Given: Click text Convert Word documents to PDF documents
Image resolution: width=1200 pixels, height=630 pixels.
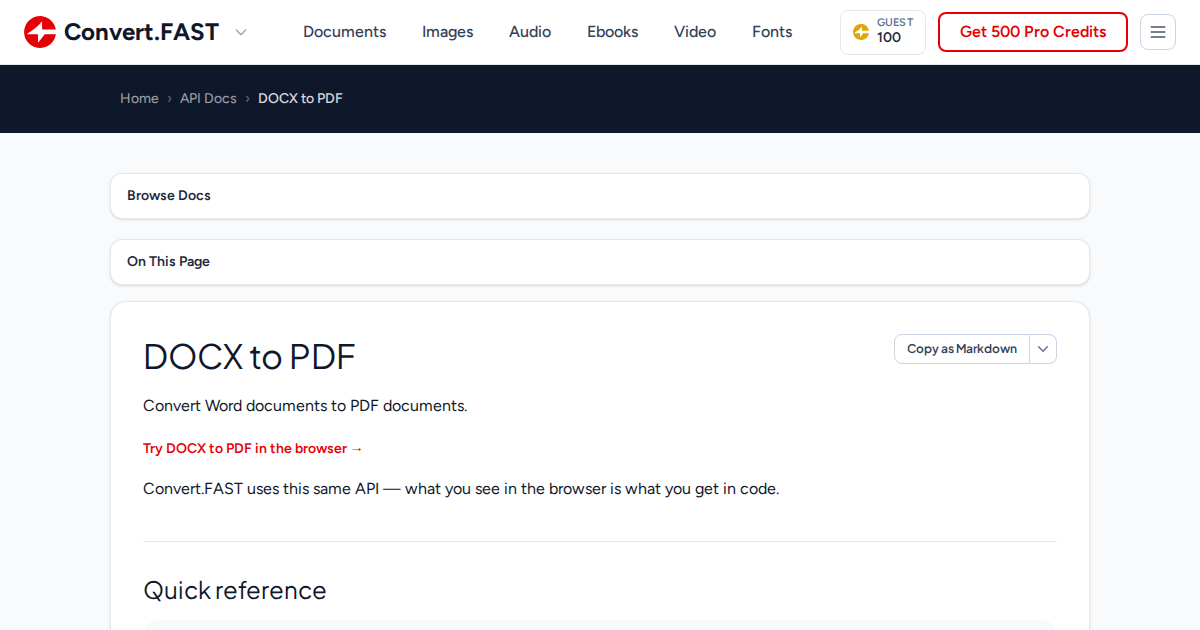Looking at the screenshot, I should (x=305, y=406).
